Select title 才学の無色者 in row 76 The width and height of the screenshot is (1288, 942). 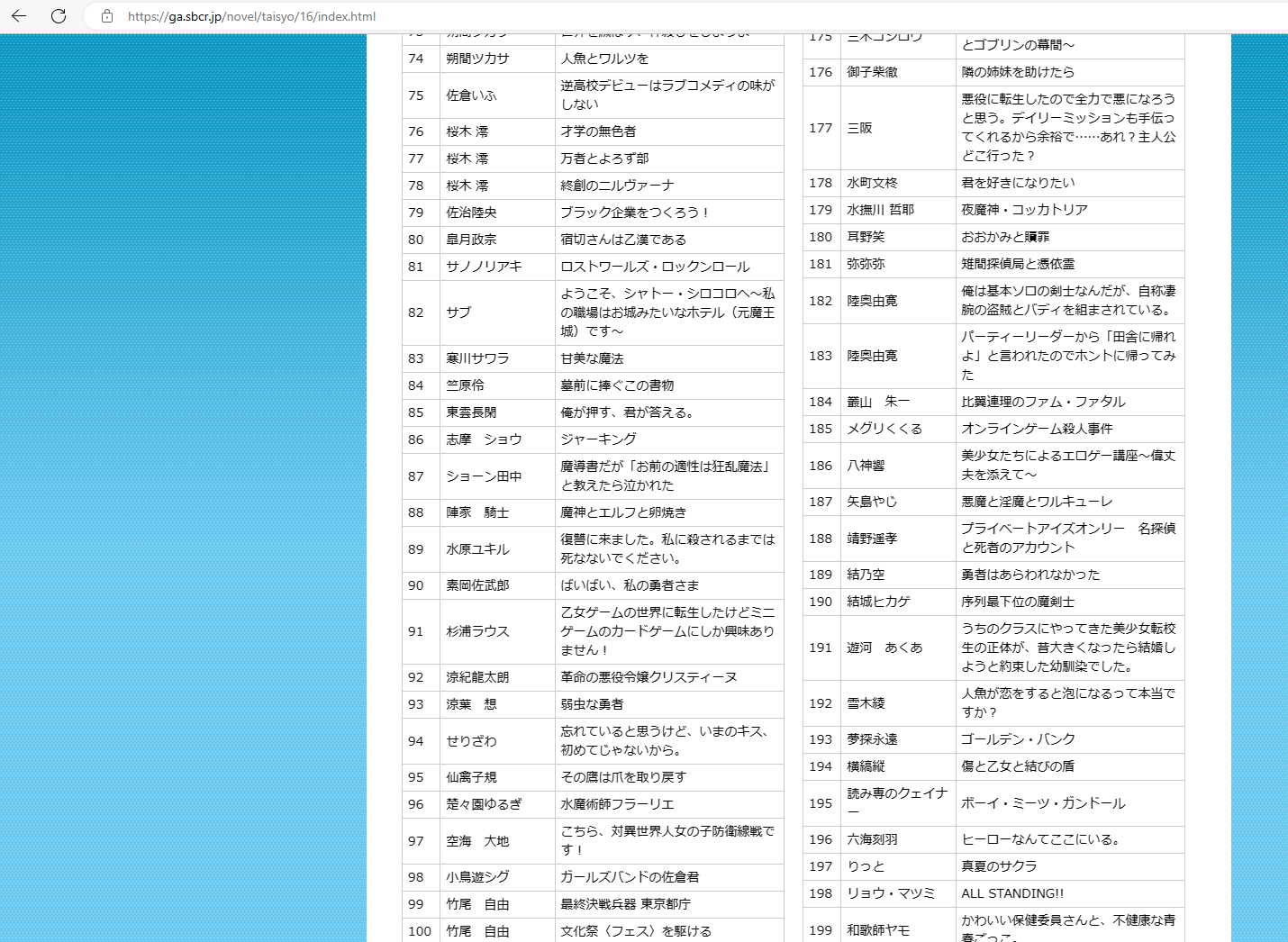coord(598,131)
